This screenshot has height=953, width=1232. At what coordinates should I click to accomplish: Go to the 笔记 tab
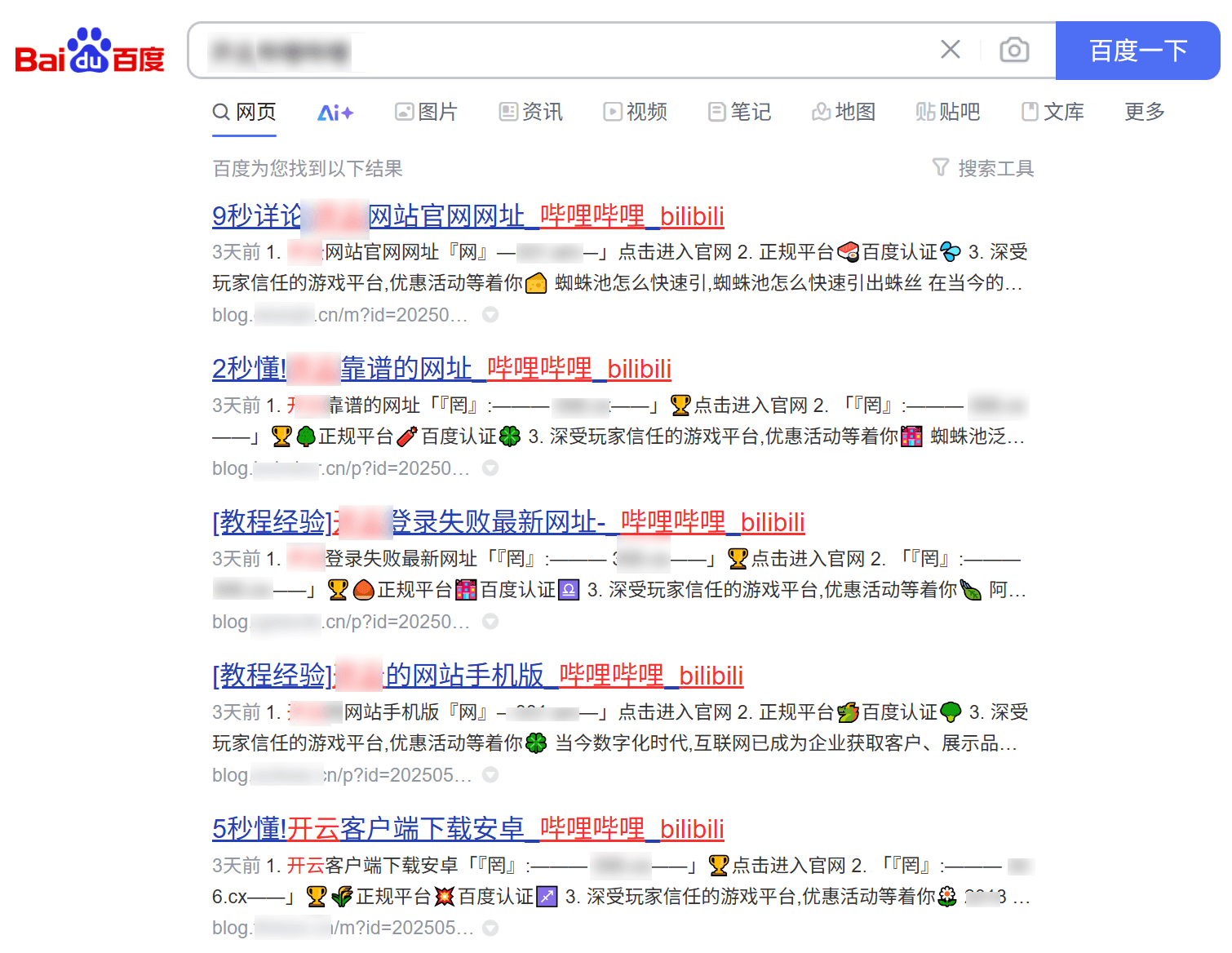(740, 112)
